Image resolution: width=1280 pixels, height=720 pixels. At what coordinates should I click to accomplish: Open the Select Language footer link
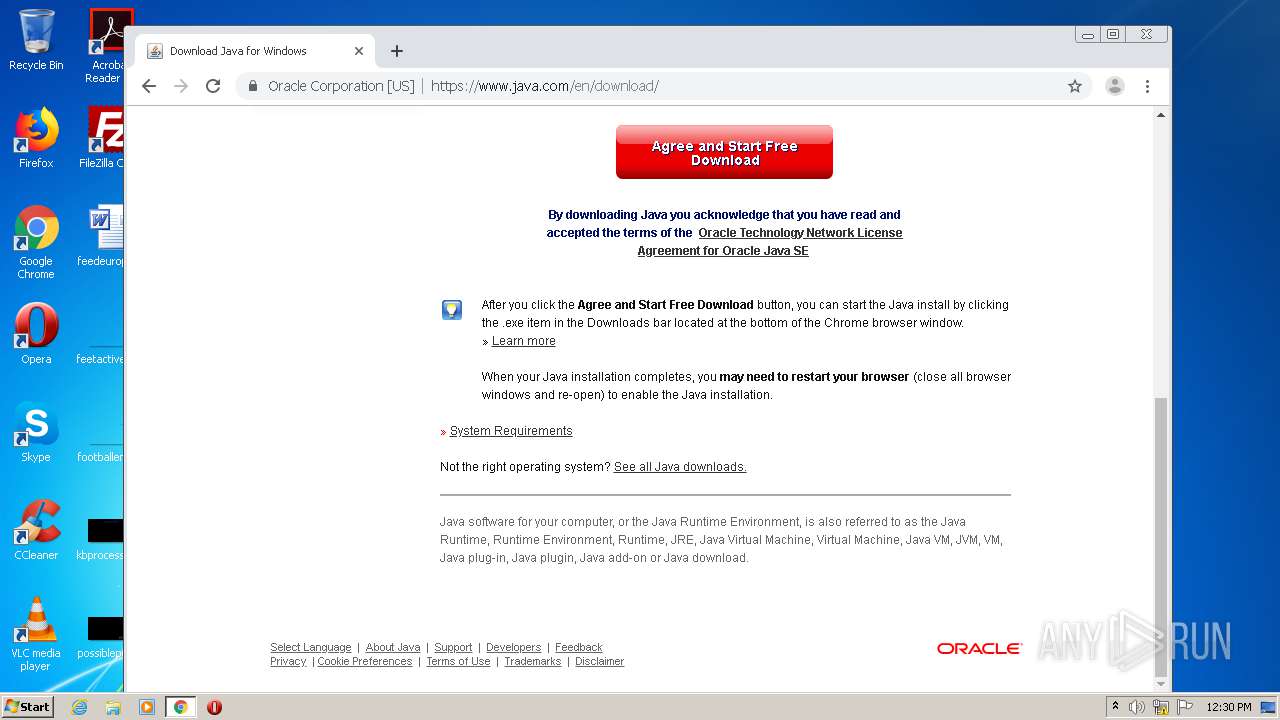[x=311, y=647]
